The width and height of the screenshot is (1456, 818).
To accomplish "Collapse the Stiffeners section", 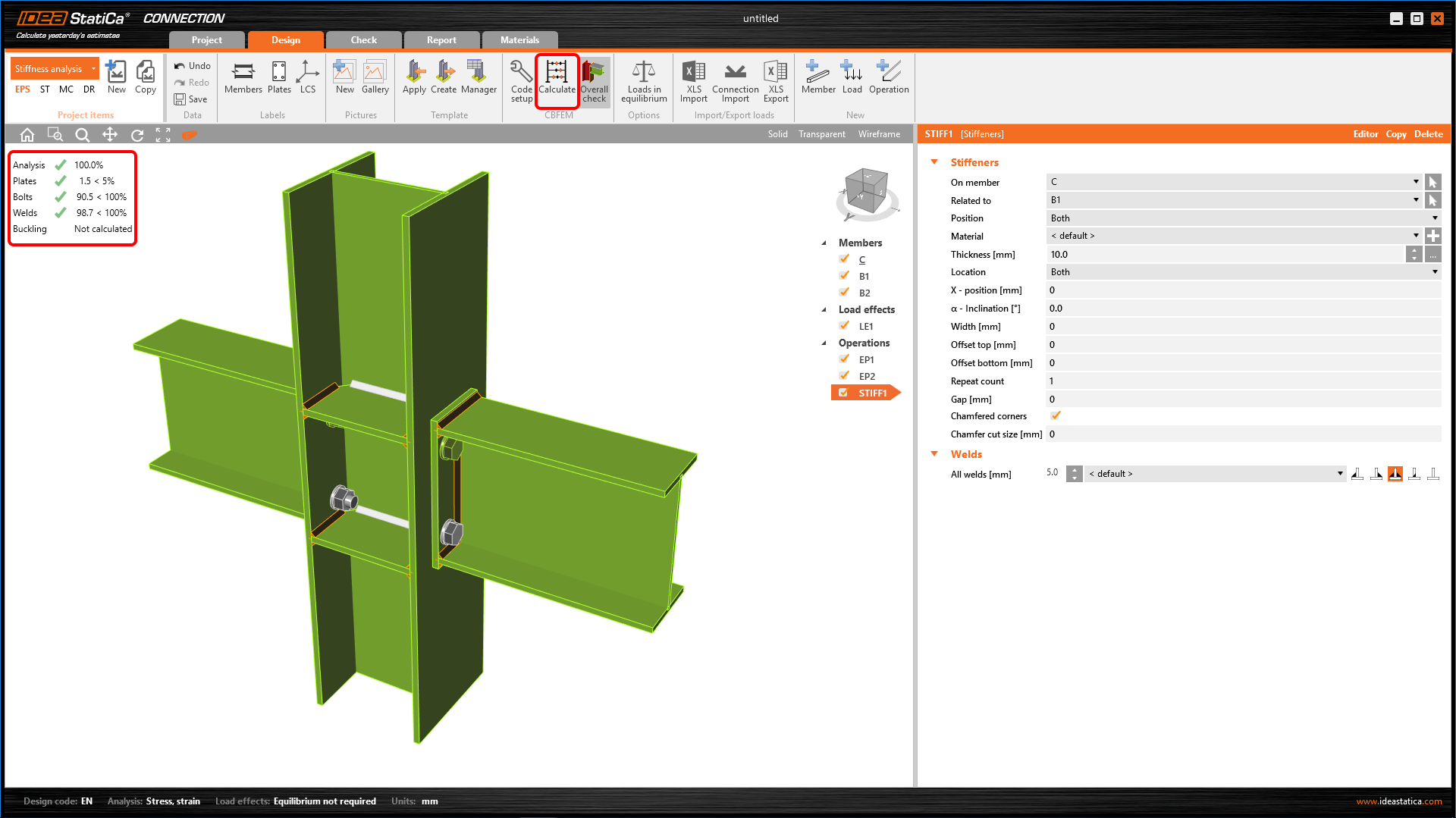I will tap(934, 162).
